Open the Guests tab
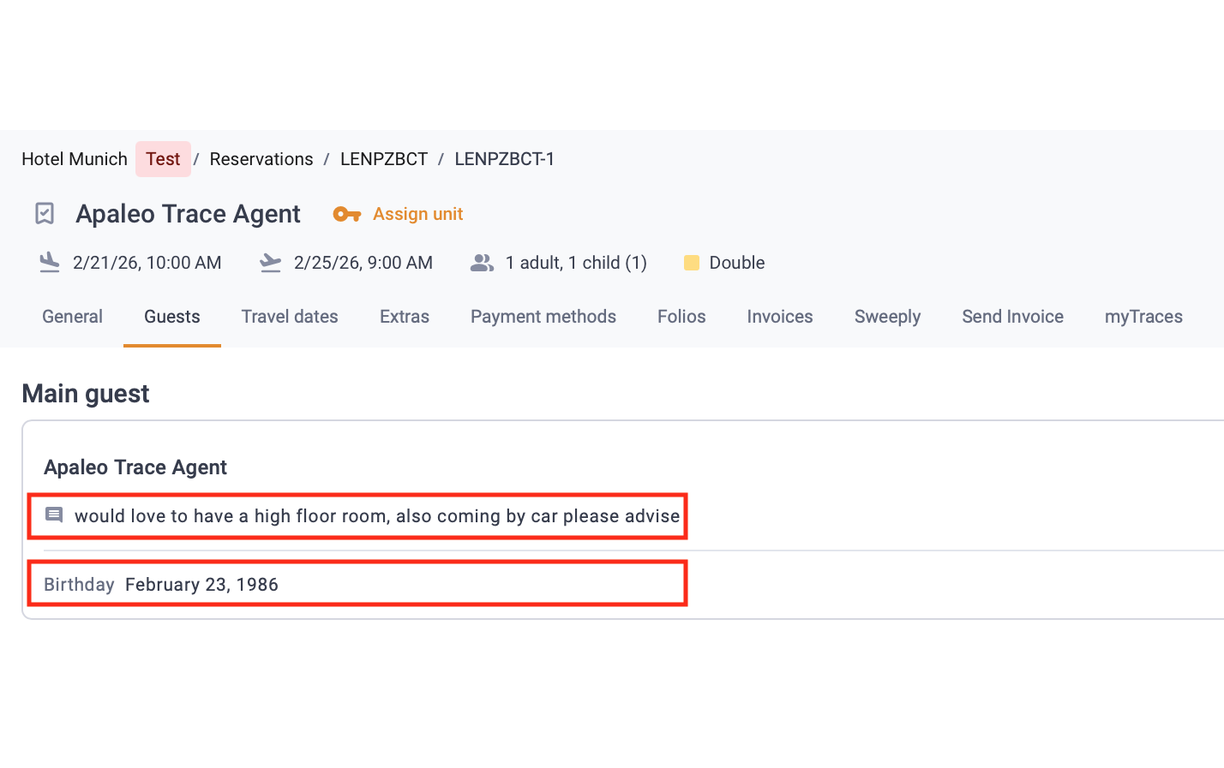 click(171, 316)
